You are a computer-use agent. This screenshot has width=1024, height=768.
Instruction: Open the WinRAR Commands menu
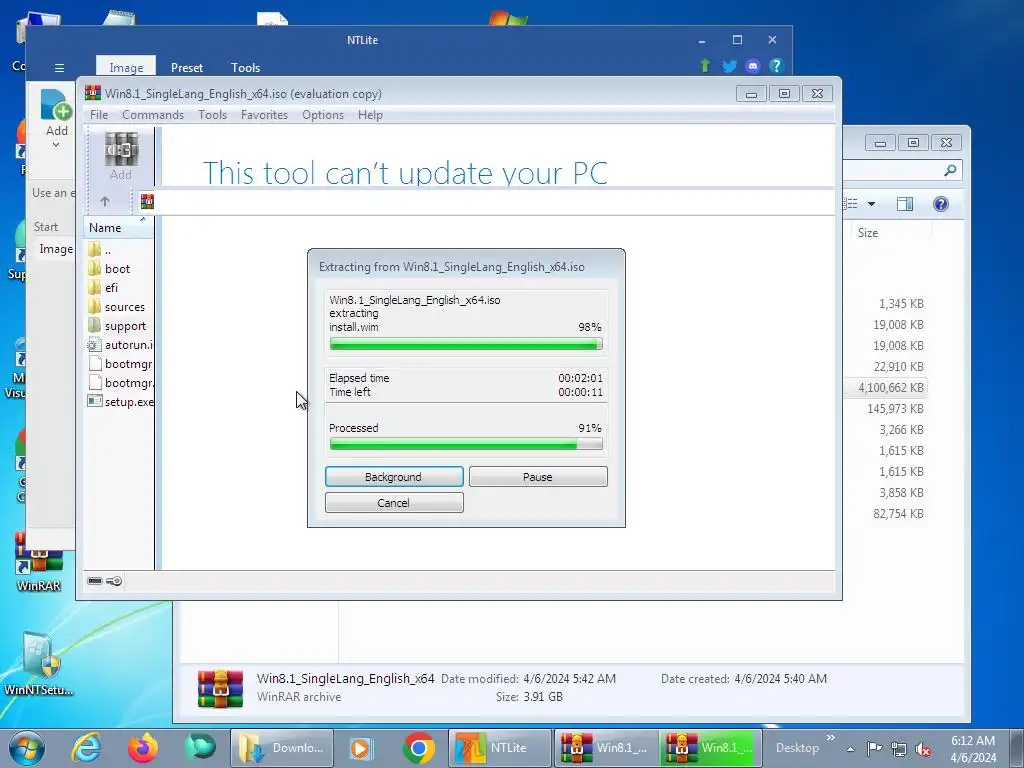click(x=153, y=115)
